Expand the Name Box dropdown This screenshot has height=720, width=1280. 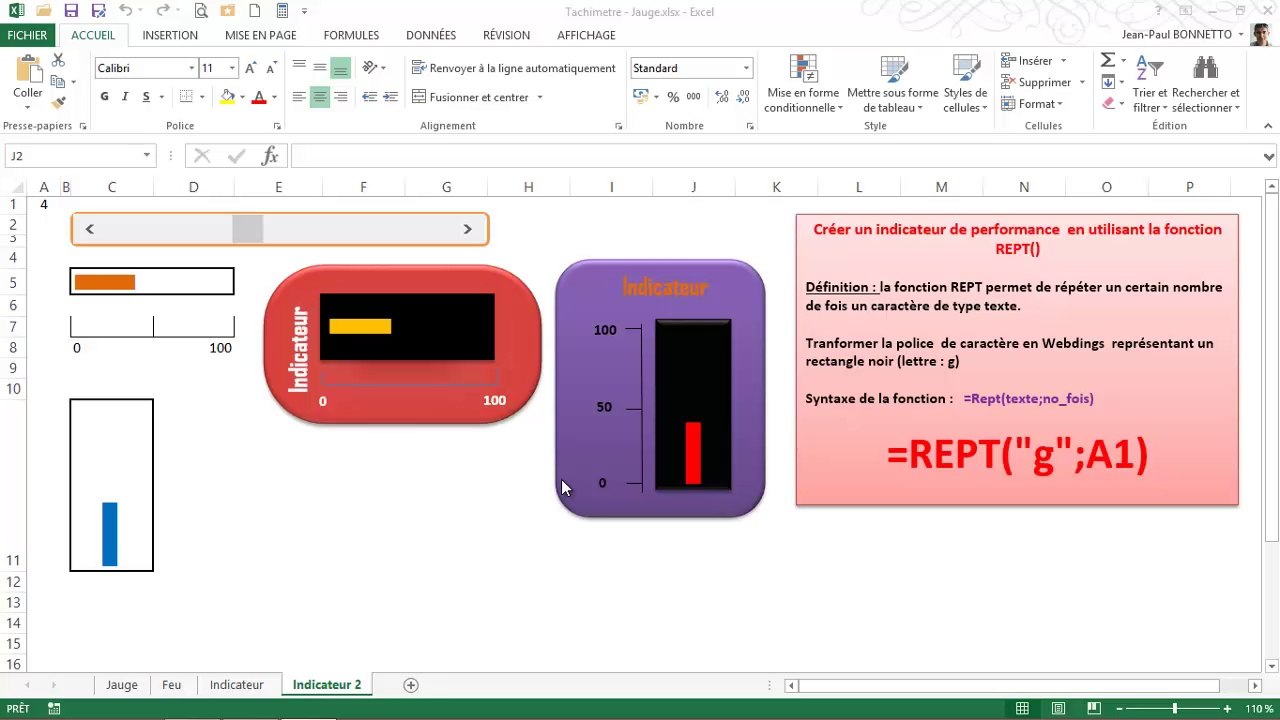click(147, 156)
